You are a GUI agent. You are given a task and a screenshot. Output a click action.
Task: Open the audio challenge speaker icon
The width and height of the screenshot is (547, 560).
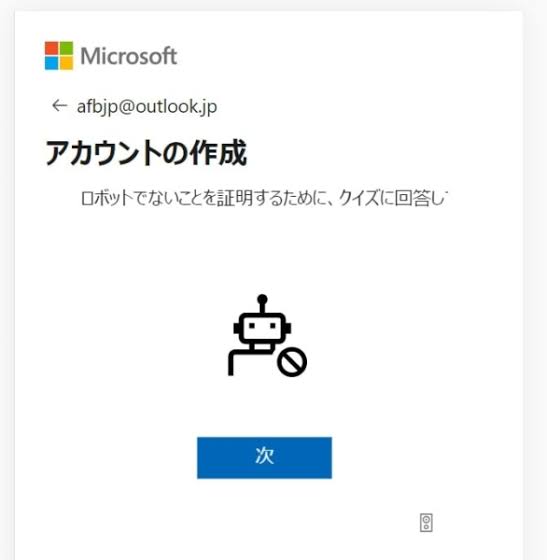click(426, 523)
